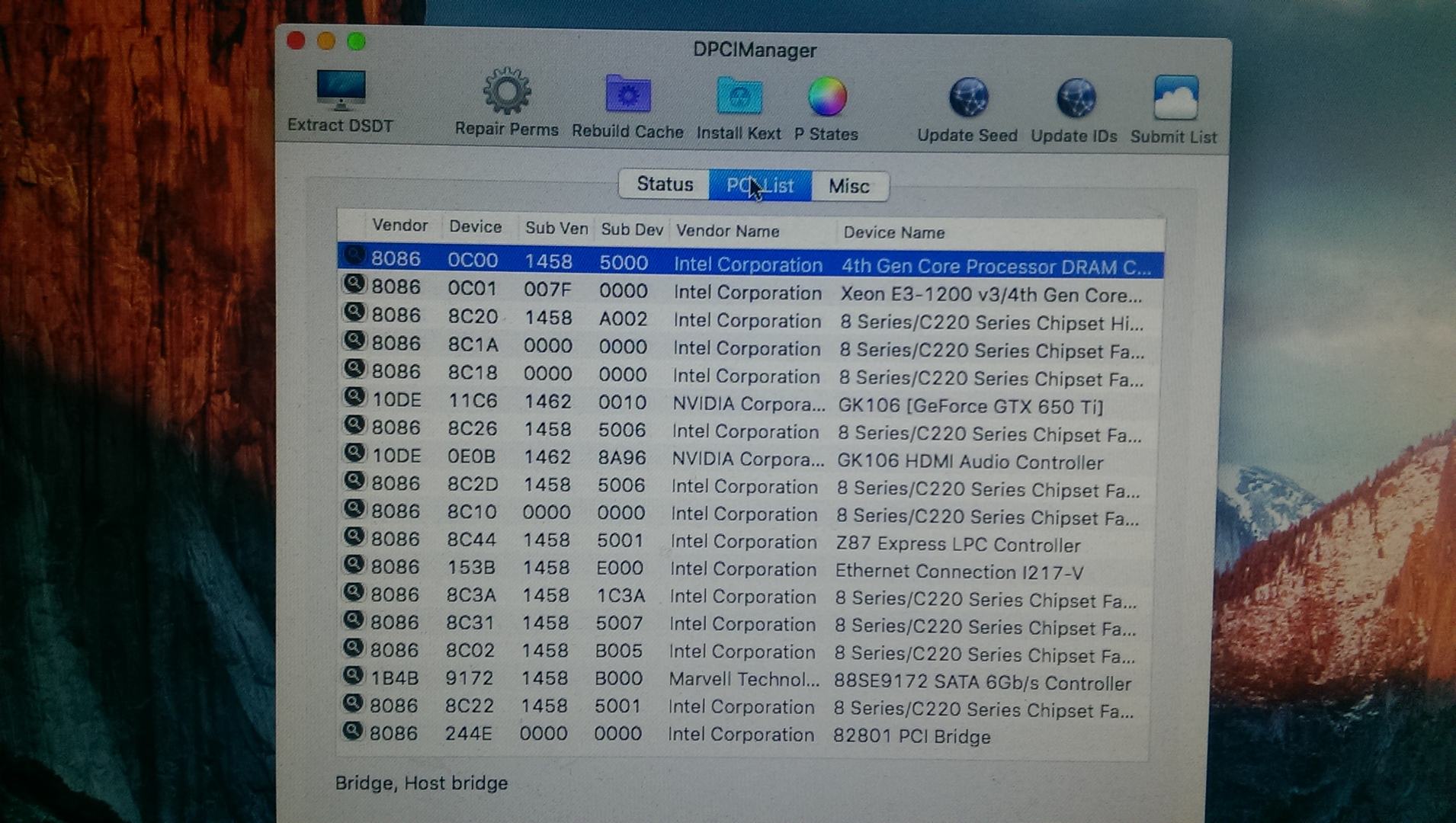Click the Rebuild Cache folder icon
The width and height of the screenshot is (1456, 823).
tap(627, 94)
